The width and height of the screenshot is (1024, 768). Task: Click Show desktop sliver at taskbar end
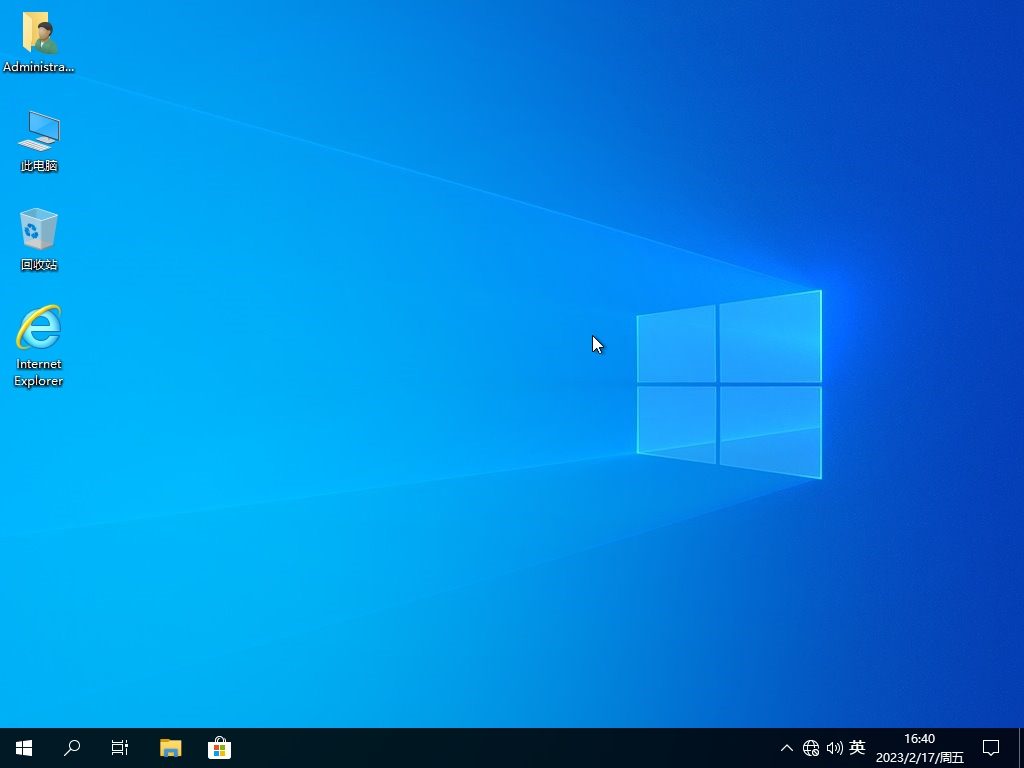click(x=1021, y=748)
